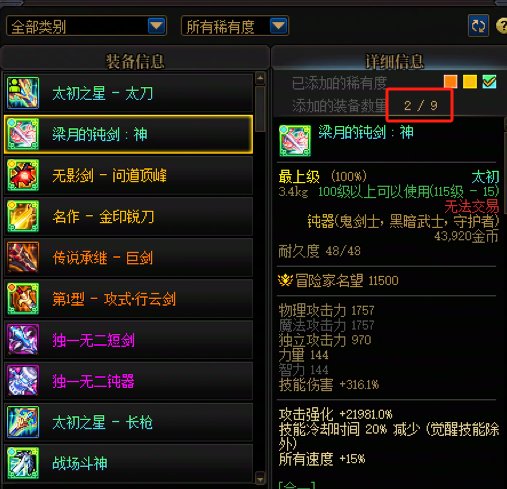This screenshot has width=507, height=489.
Task: Select the 太初之星 - 长枪 list entry
Action: click(x=129, y=422)
